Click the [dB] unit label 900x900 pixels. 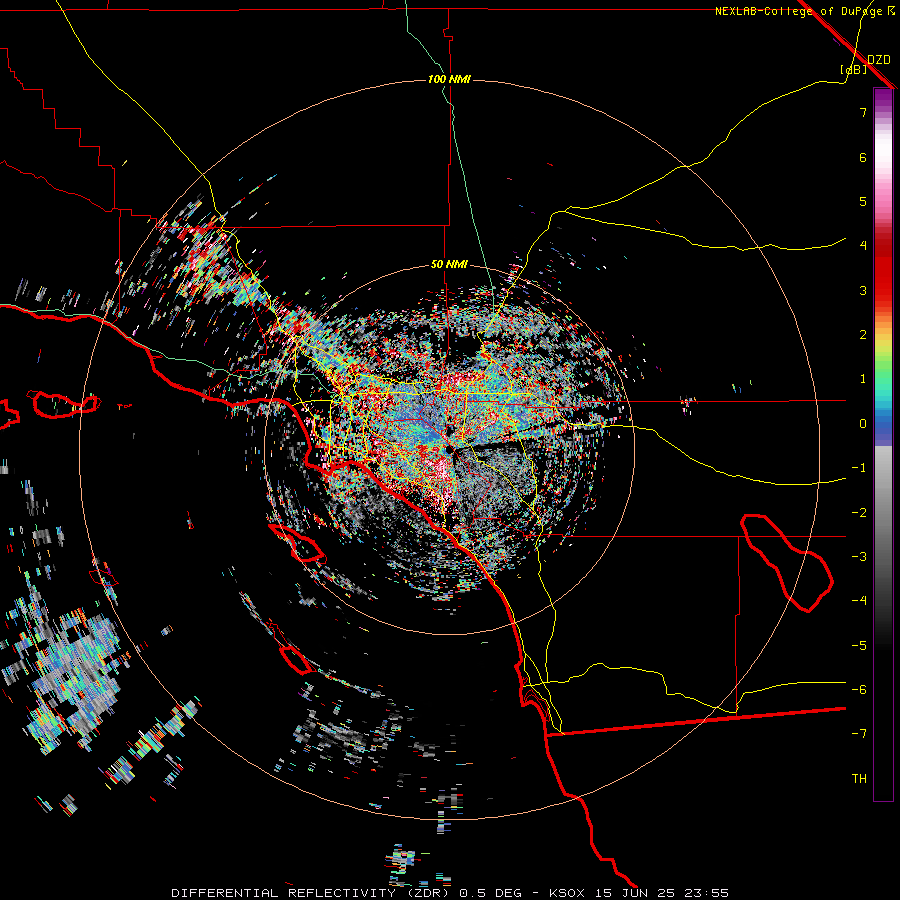pyautogui.click(x=853, y=70)
